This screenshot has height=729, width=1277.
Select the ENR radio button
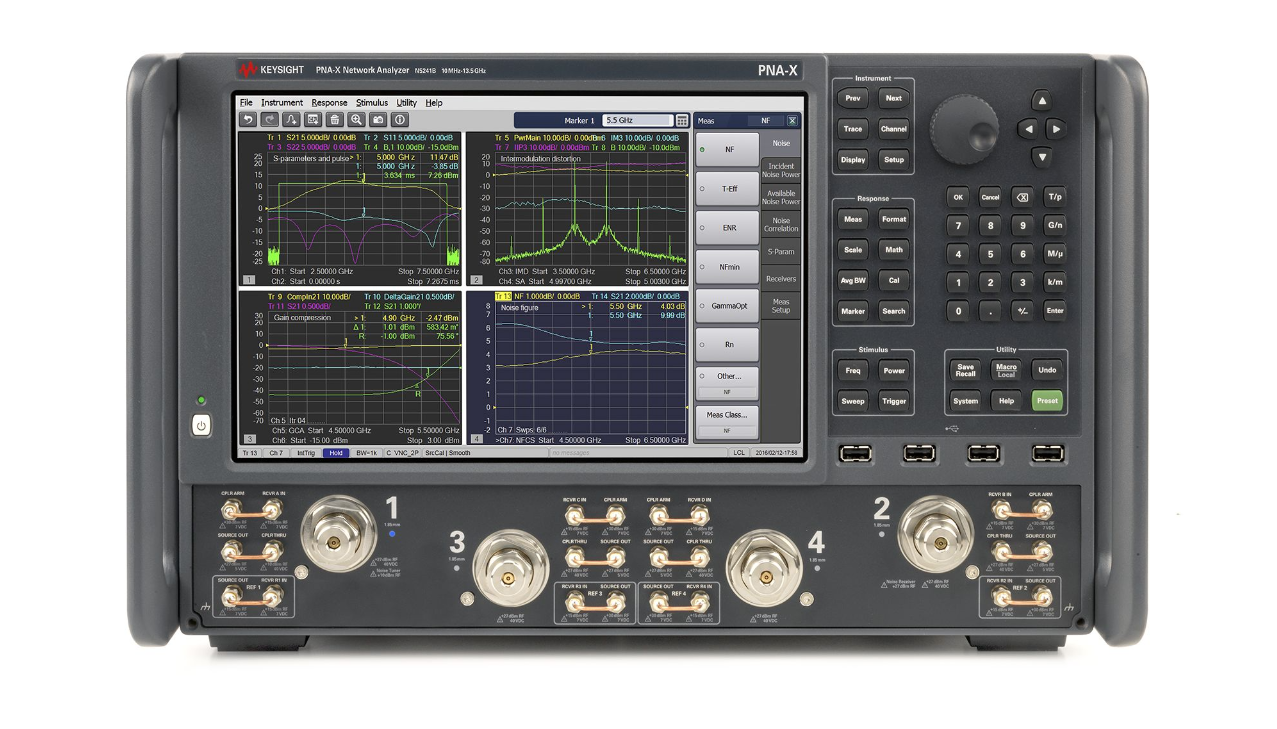point(727,227)
